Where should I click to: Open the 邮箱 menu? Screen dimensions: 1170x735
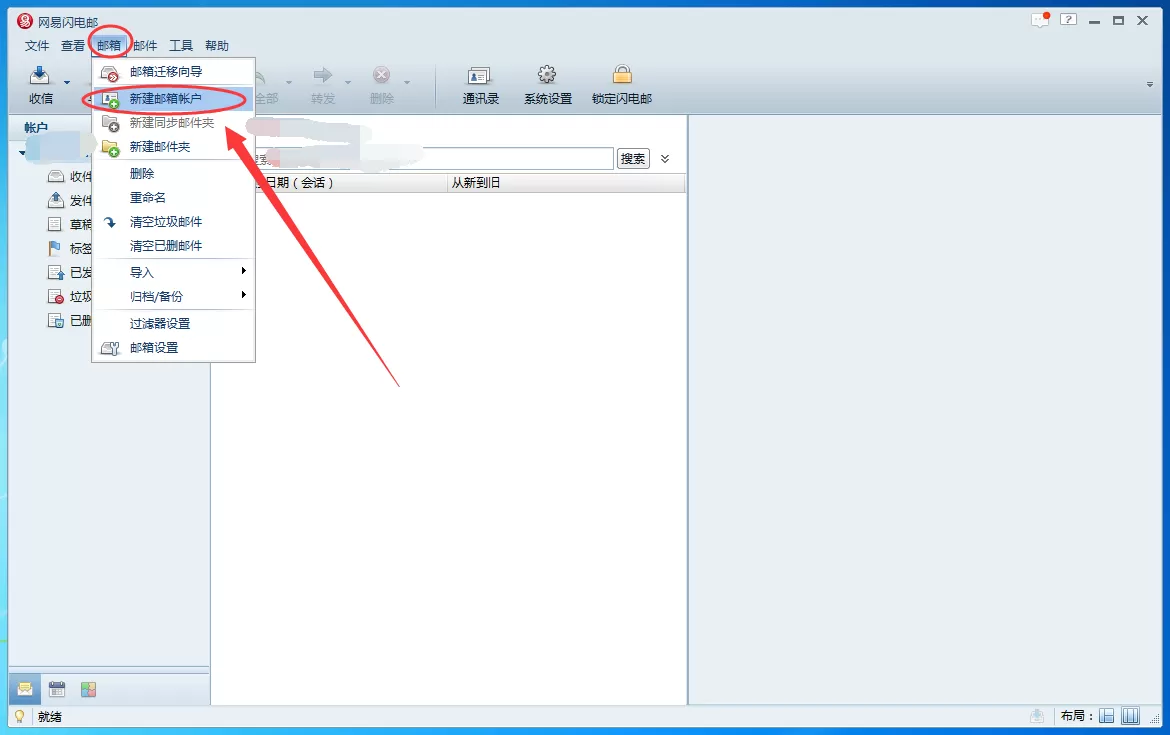coord(109,46)
